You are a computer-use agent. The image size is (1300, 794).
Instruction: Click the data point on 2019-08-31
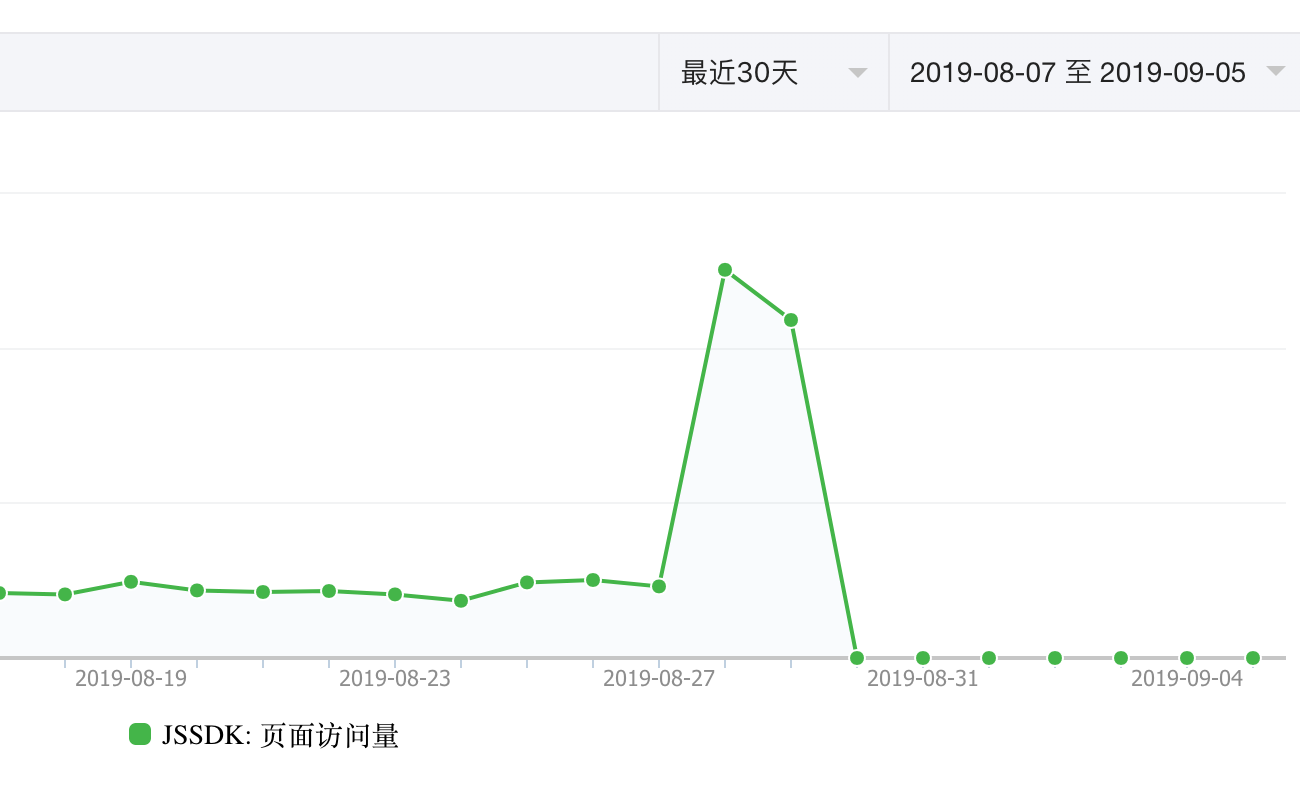(x=923, y=658)
